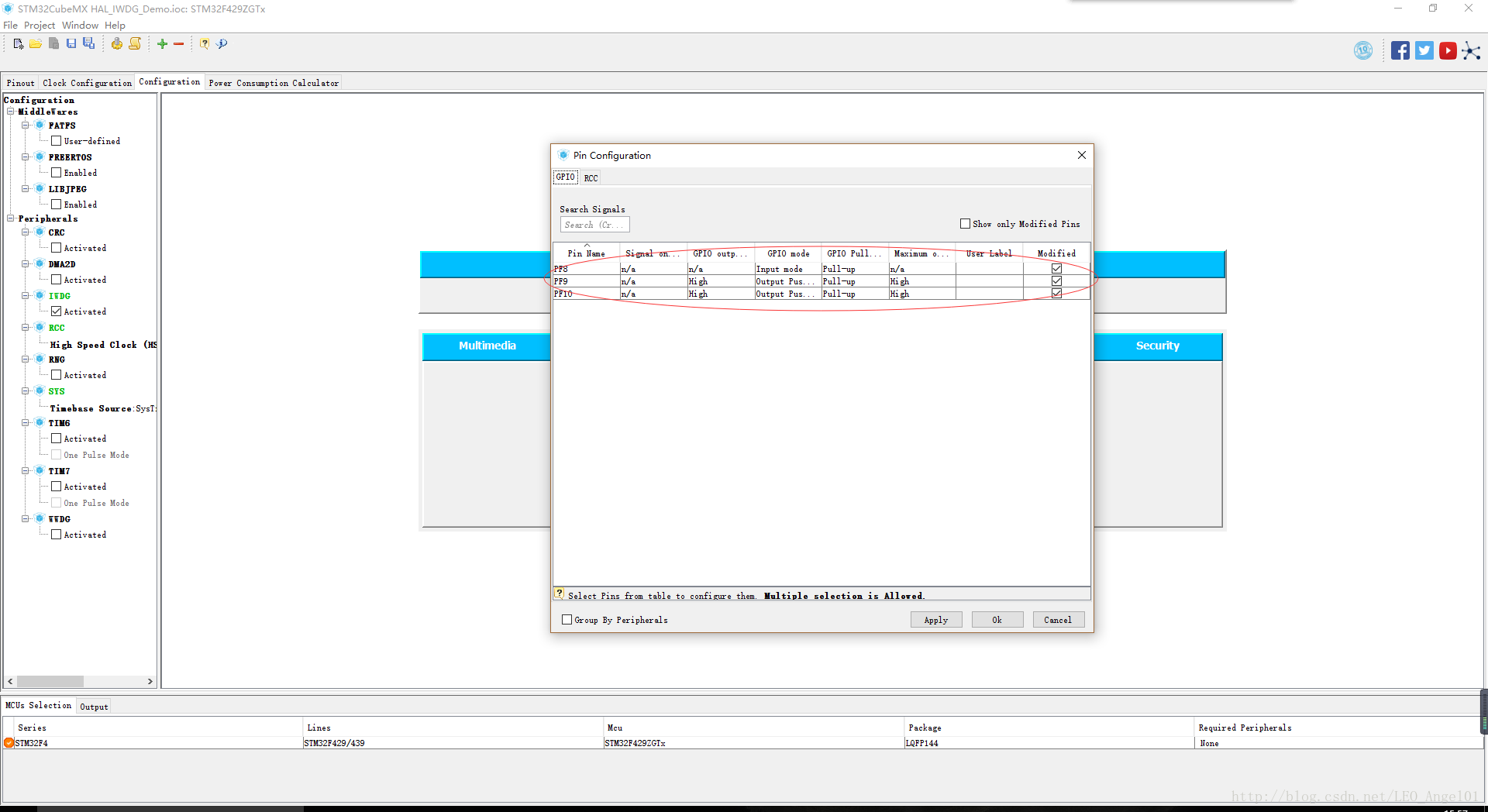Click the SYS peripheral chip icon

coord(40,391)
